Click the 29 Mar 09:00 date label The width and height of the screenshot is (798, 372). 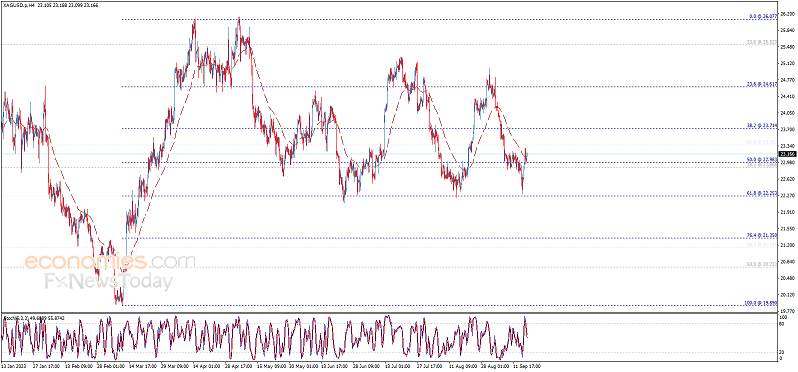pos(176,365)
